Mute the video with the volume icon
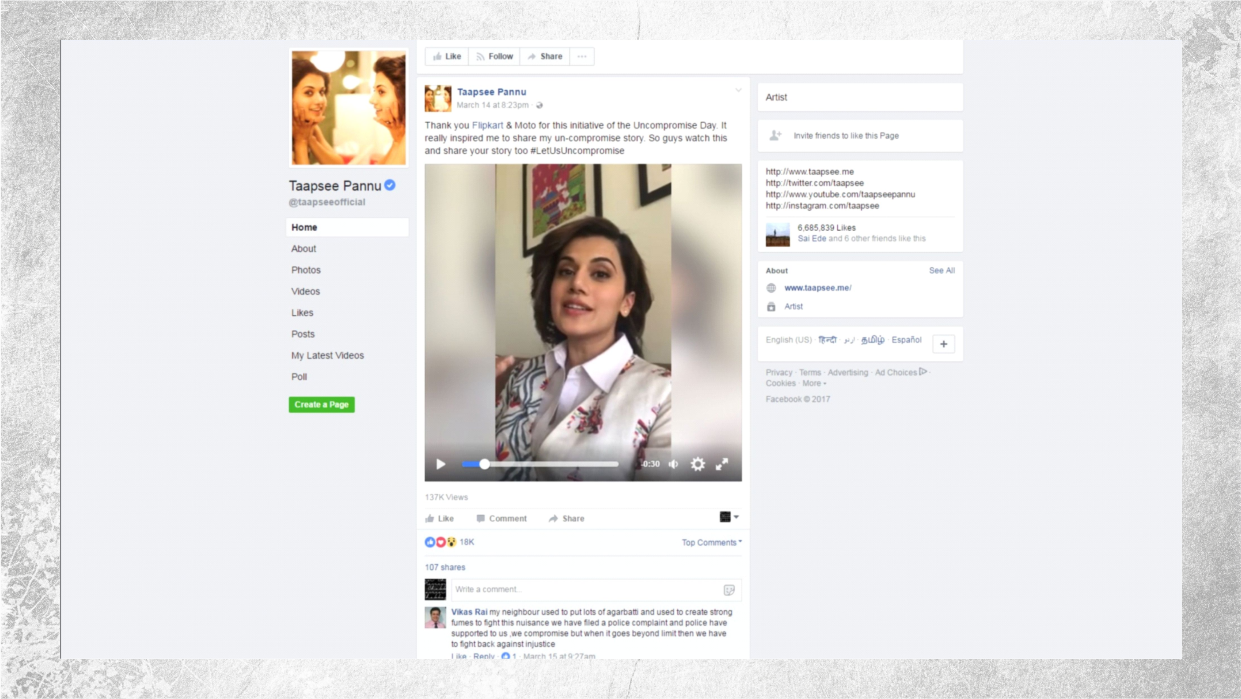This screenshot has height=699, width=1241. pyautogui.click(x=674, y=464)
